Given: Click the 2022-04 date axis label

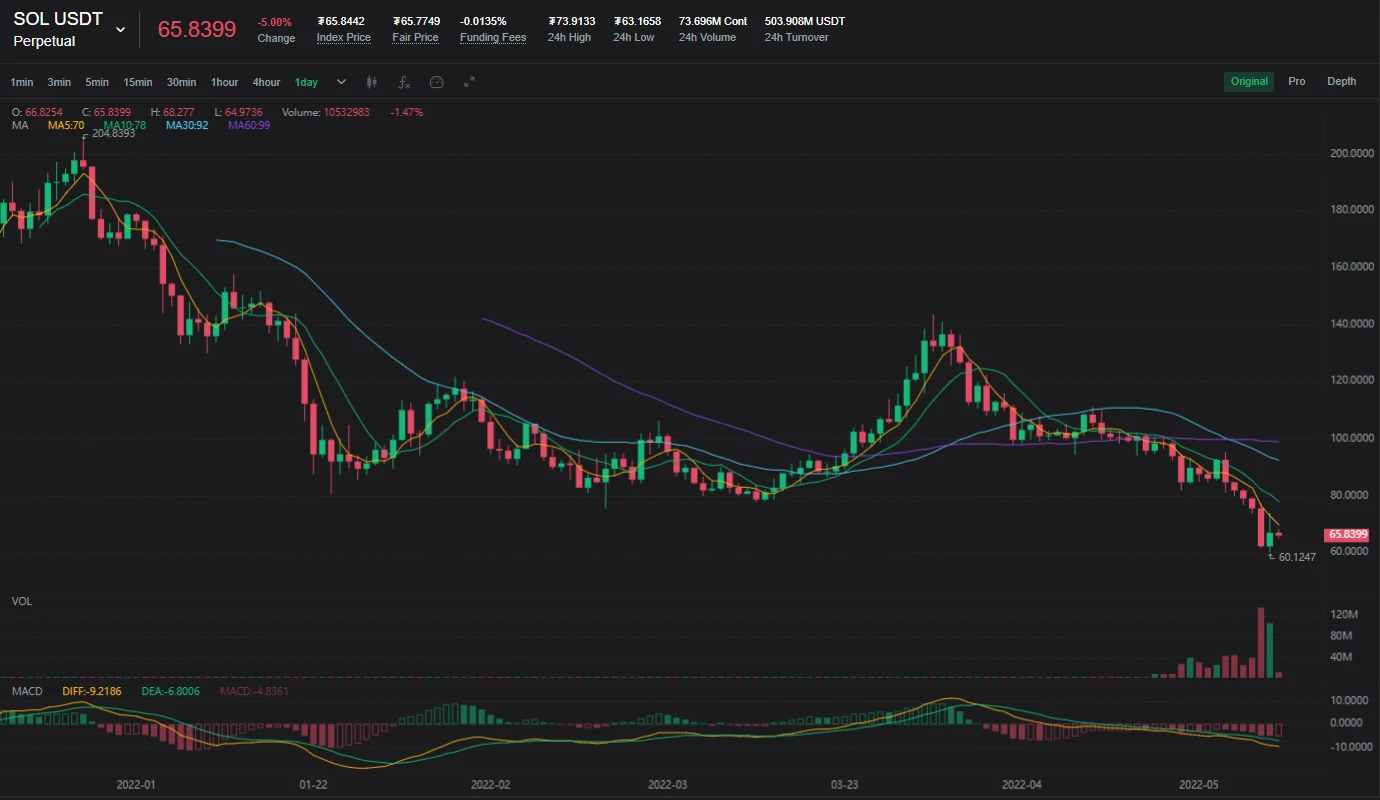Looking at the screenshot, I should 1022,785.
